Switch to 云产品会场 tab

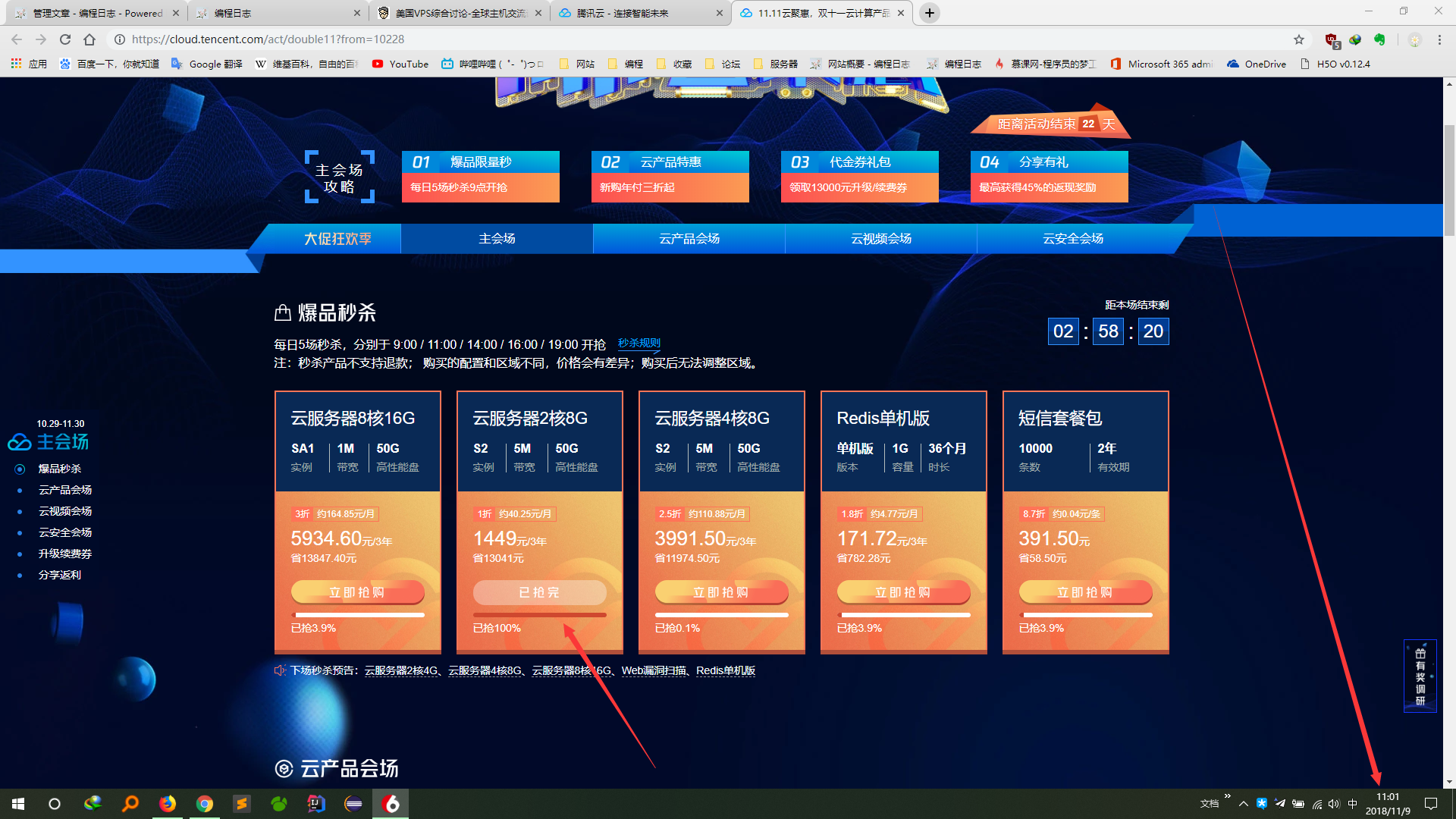tap(689, 239)
